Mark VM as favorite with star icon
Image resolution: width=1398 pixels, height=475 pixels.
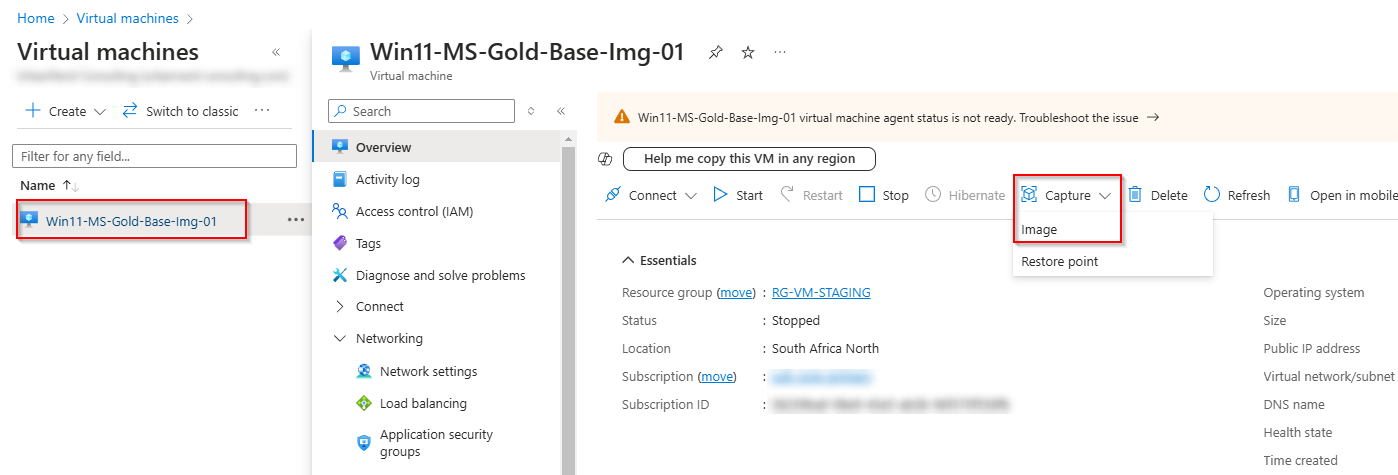coord(747,53)
